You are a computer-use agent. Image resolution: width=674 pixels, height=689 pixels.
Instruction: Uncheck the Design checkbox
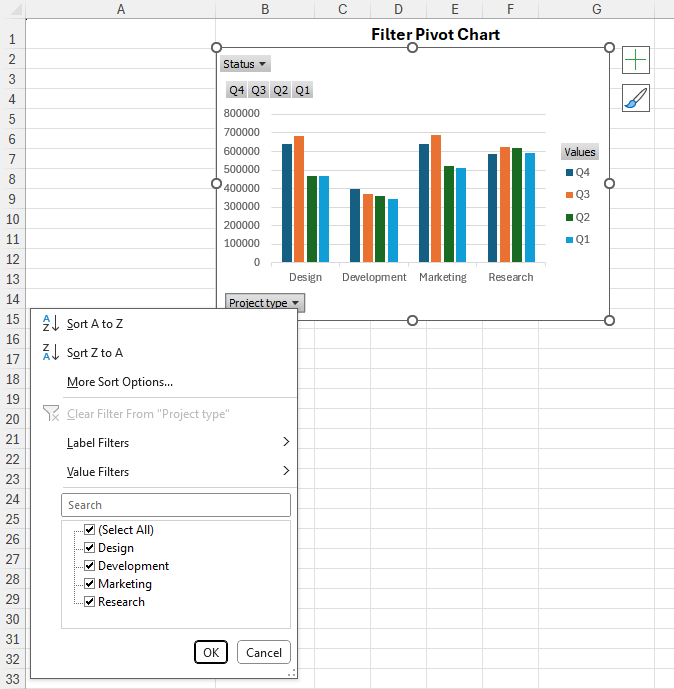[x=90, y=548]
